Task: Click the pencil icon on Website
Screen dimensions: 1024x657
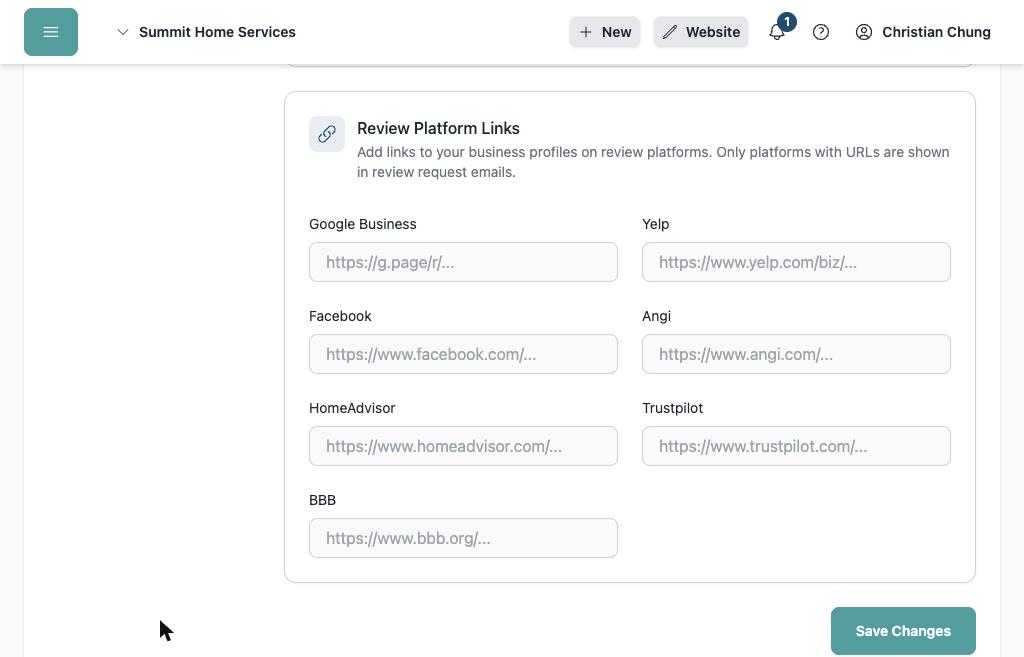Action: [x=670, y=32]
